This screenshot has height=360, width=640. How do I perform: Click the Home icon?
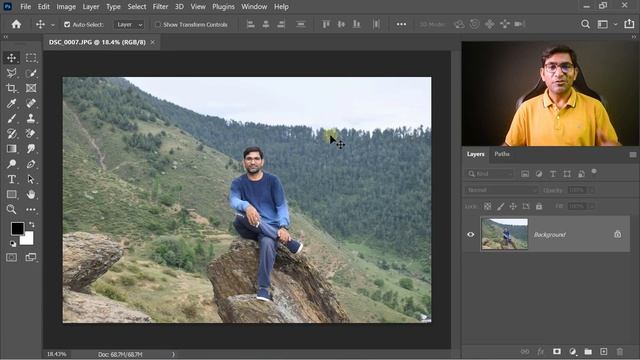[16, 24]
